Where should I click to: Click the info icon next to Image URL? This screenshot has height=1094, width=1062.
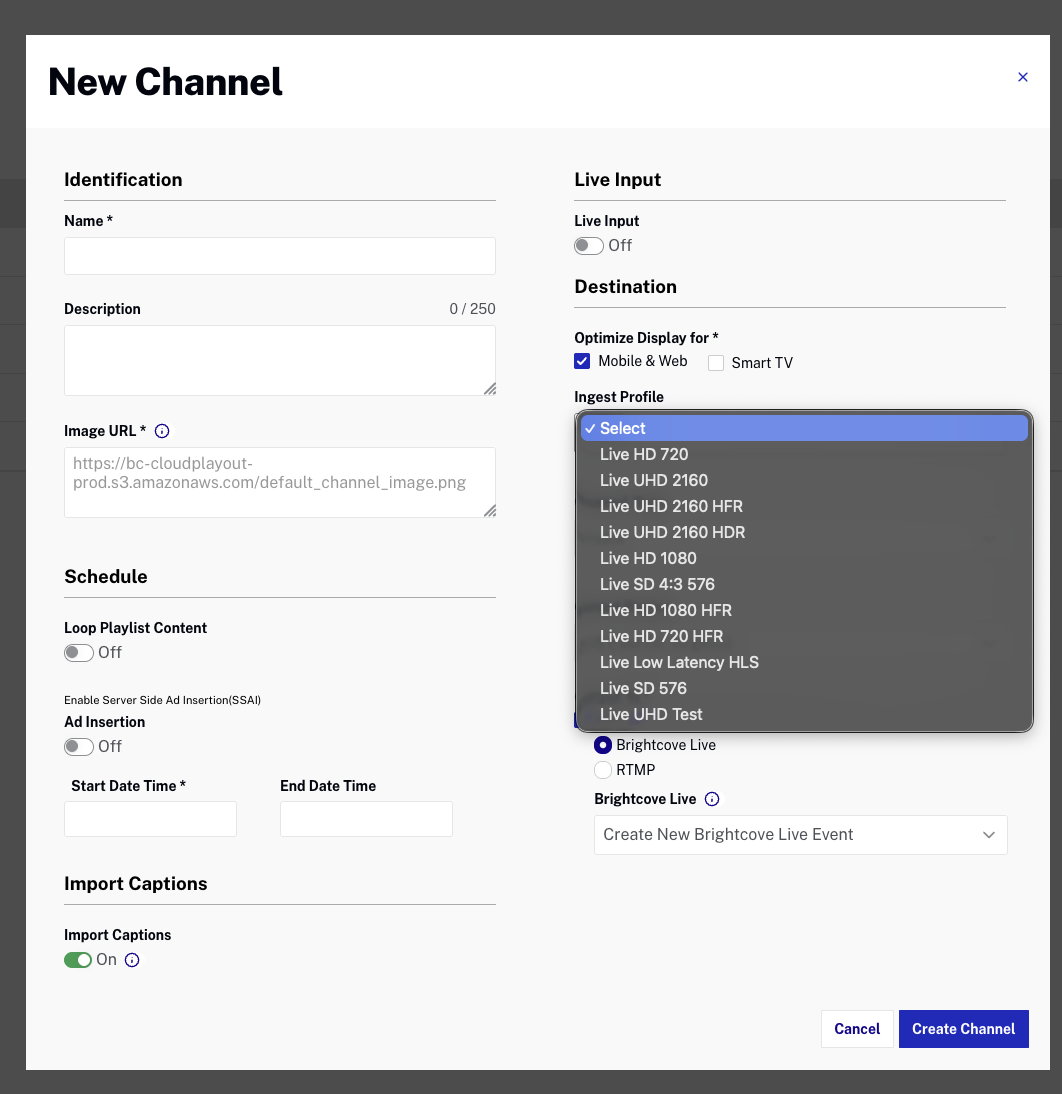click(x=162, y=431)
